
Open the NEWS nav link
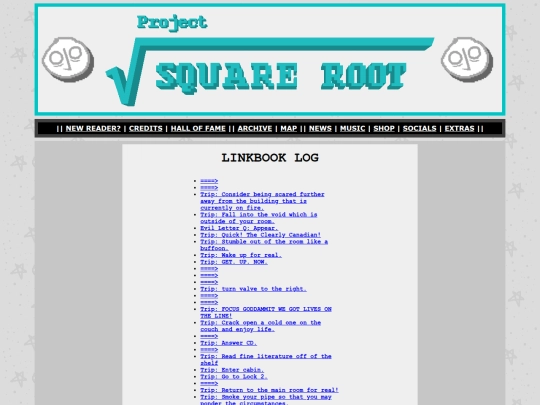click(320, 128)
